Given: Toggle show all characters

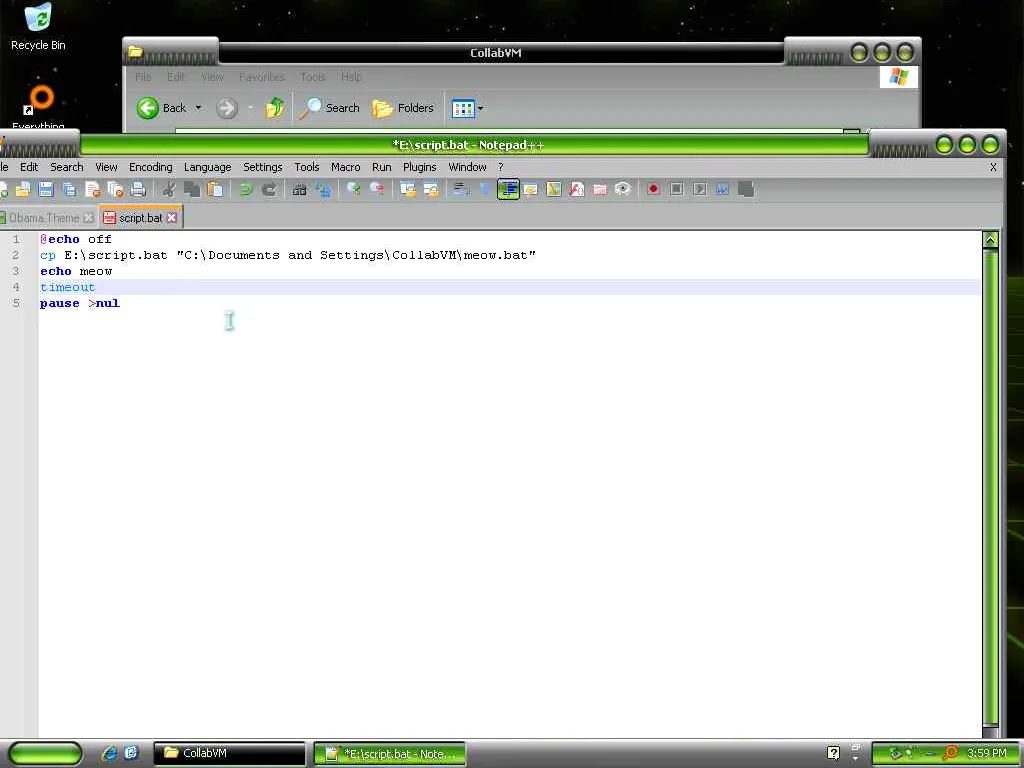Looking at the screenshot, I should pos(485,189).
